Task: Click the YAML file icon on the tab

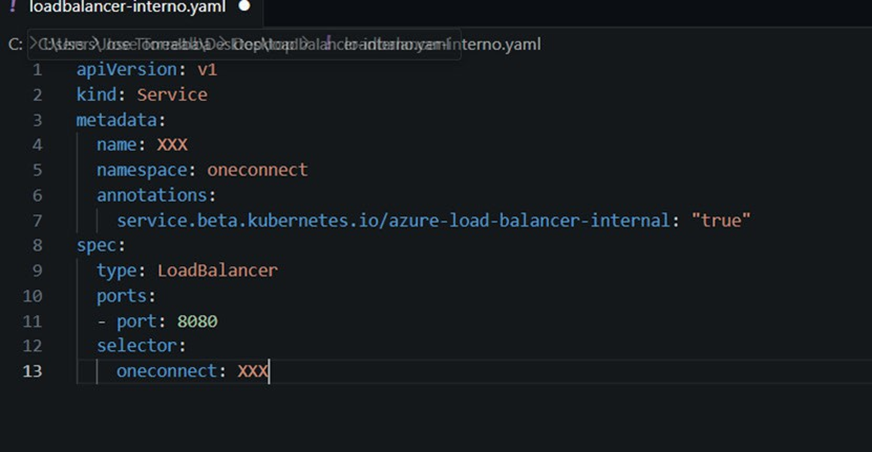Action: 12,6
